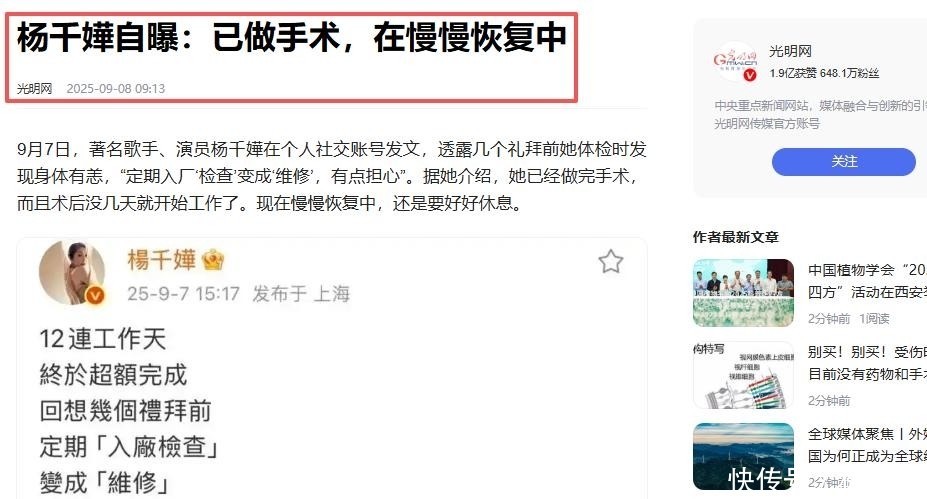
Task: Click 楊千嬅 username in the Weibo post
Action: coord(161,260)
